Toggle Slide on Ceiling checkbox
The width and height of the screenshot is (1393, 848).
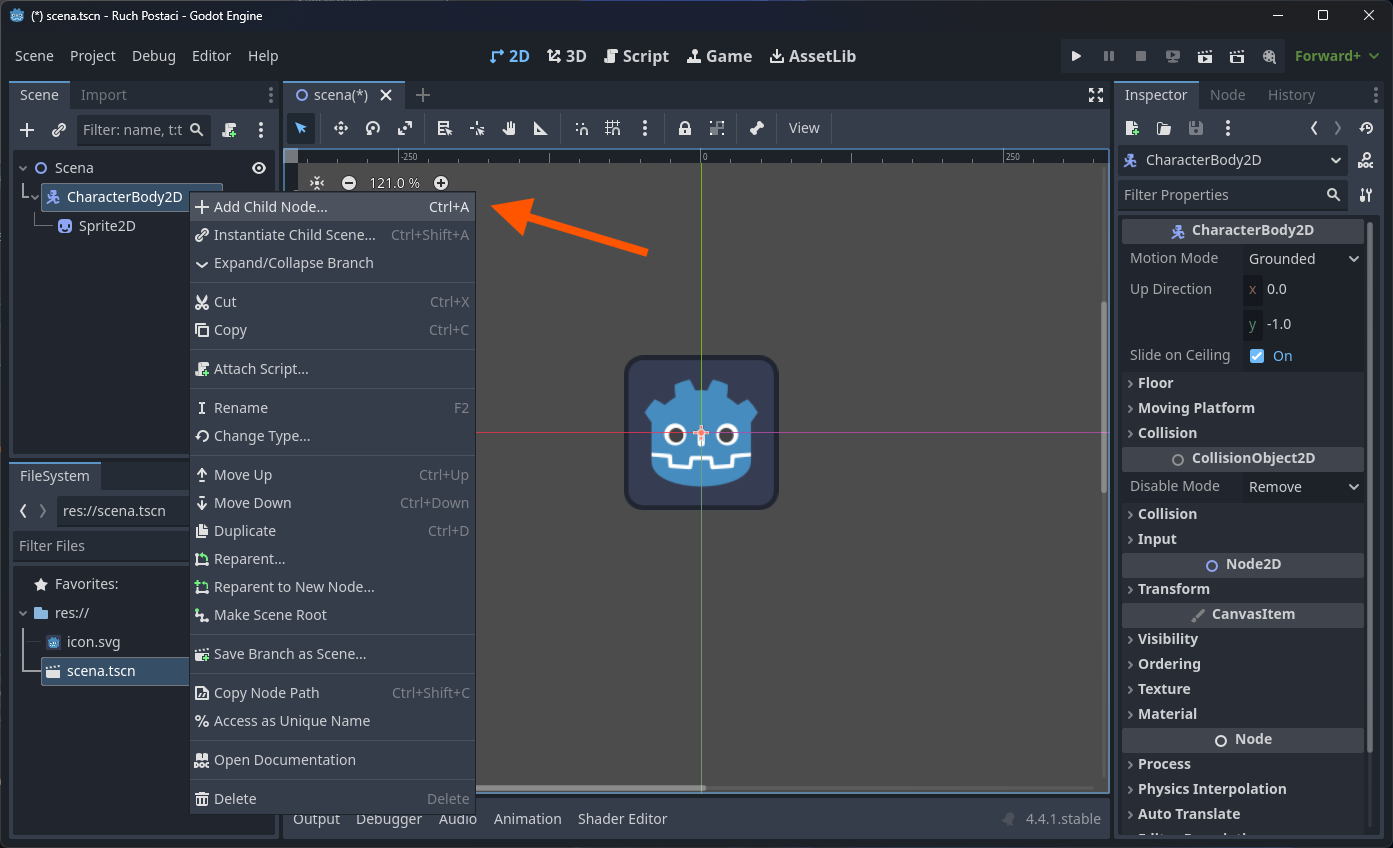click(1257, 356)
